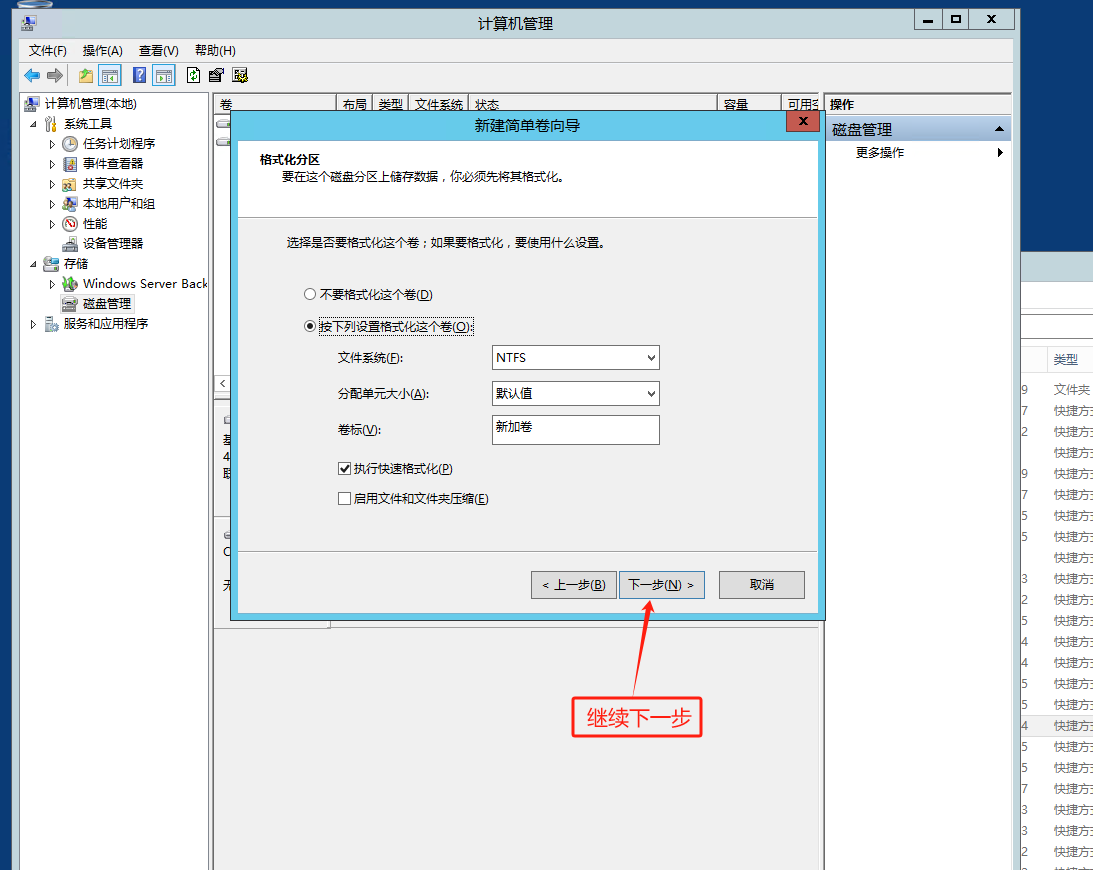Select the 不要格式化这个卷 radio option

tap(309, 295)
